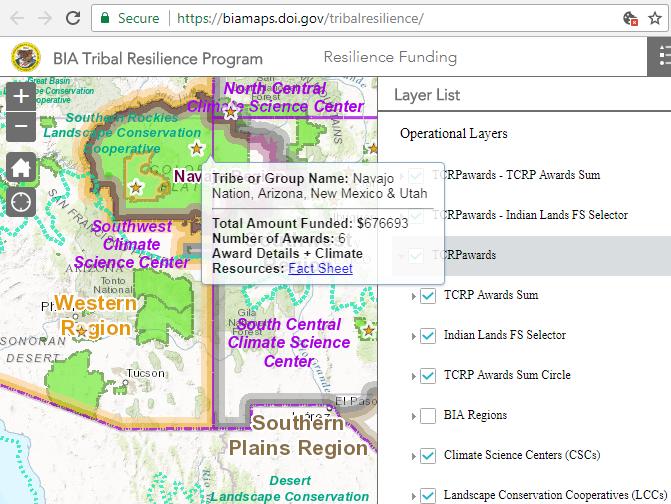Expand Indian Lands FS Selector legend

[413, 336]
